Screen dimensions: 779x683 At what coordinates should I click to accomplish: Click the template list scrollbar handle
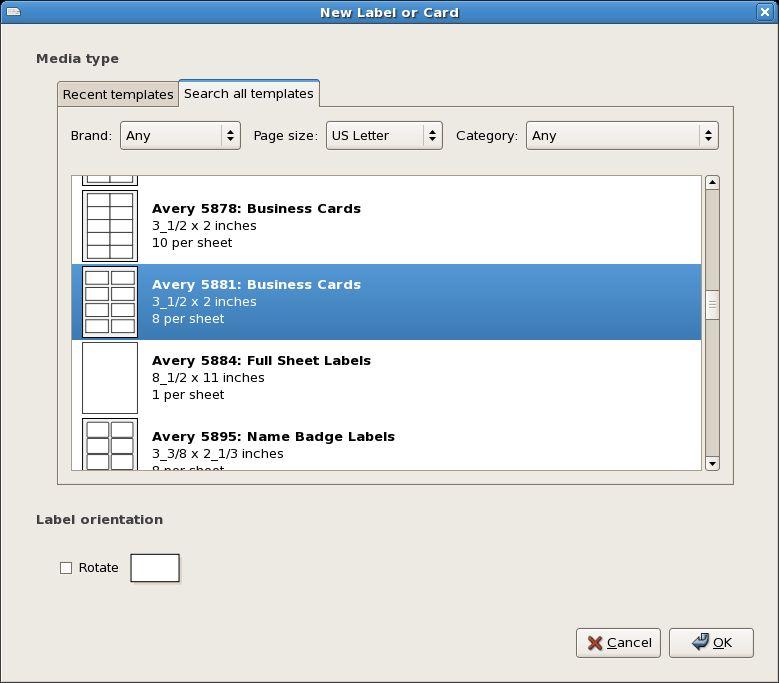pyautogui.click(x=712, y=304)
